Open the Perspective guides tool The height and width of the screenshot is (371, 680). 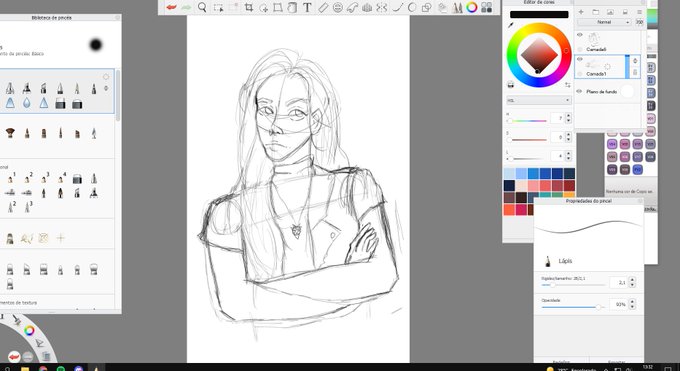coord(367,7)
